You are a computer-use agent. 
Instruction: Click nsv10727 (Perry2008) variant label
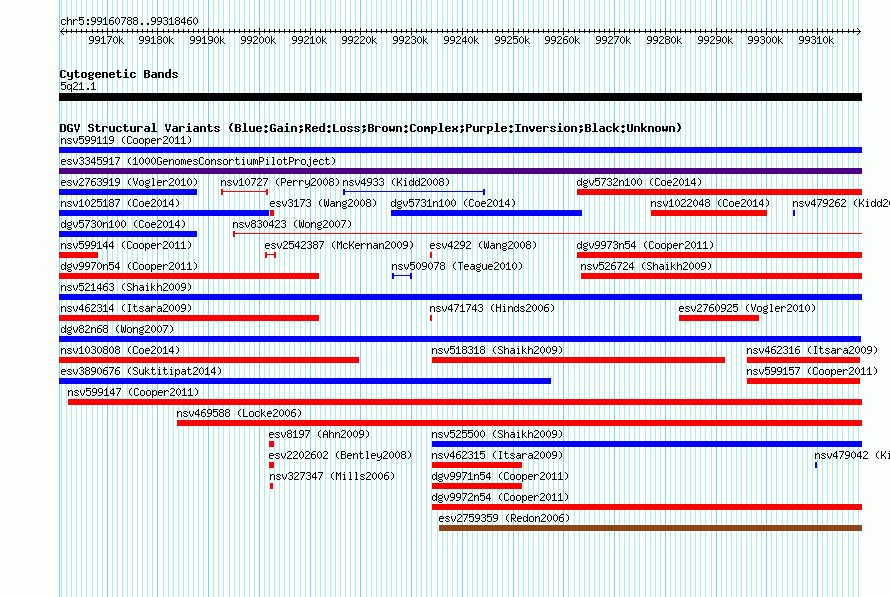tap(280, 182)
